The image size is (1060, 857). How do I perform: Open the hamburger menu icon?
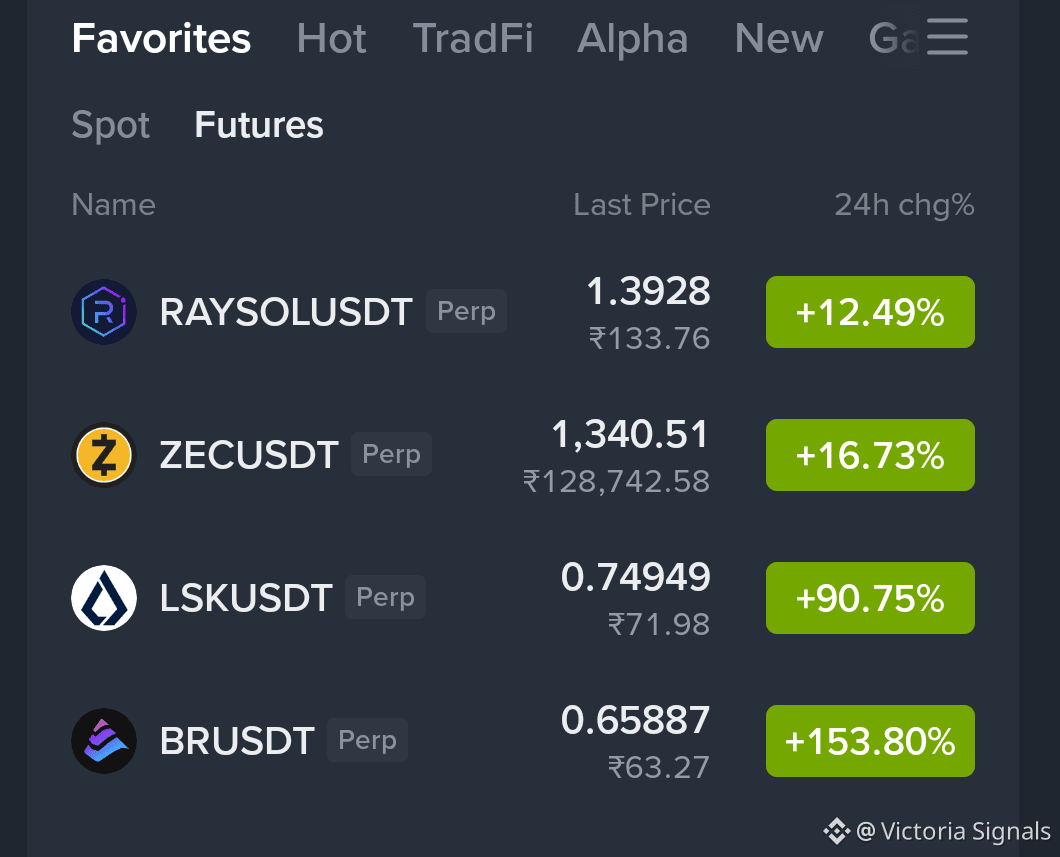947,36
